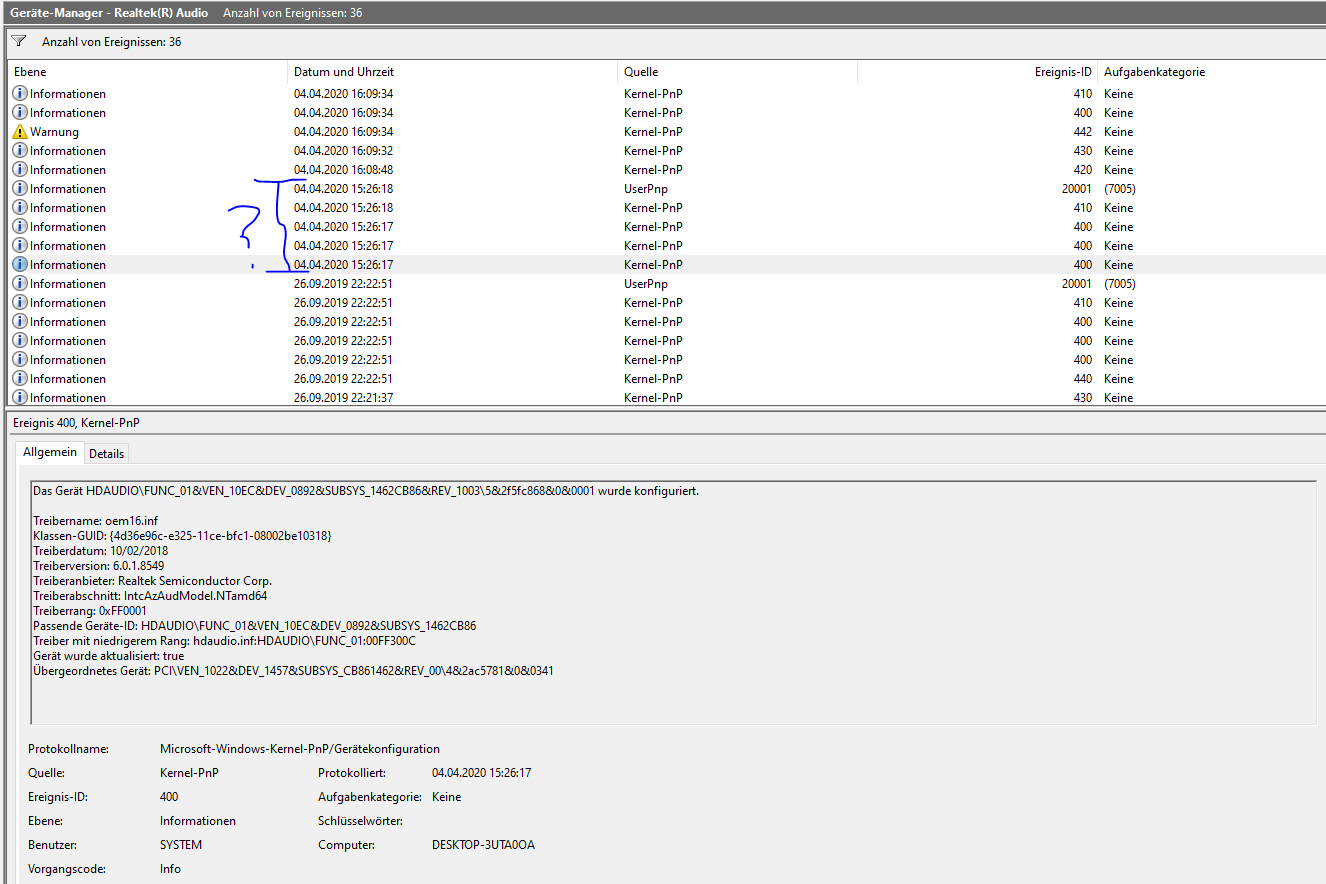Click Protokolliert value 04.04.2020 15:26:17
The image size is (1326, 884).
(x=481, y=773)
